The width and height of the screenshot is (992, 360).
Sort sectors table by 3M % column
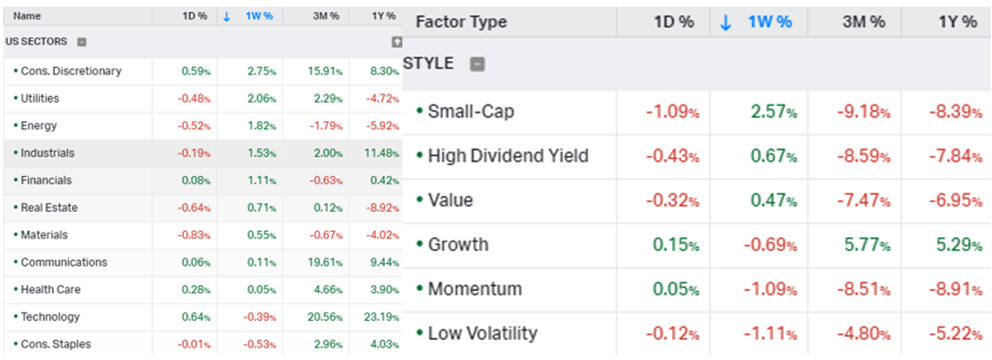click(325, 16)
